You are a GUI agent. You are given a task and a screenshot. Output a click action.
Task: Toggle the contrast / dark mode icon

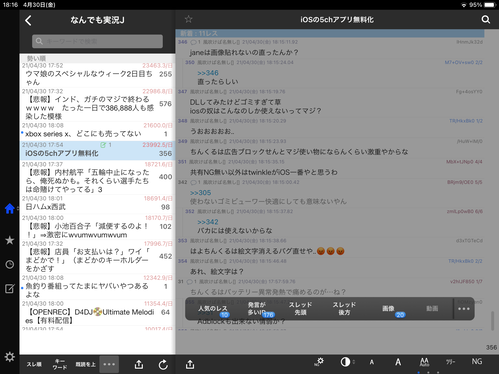[345, 362]
